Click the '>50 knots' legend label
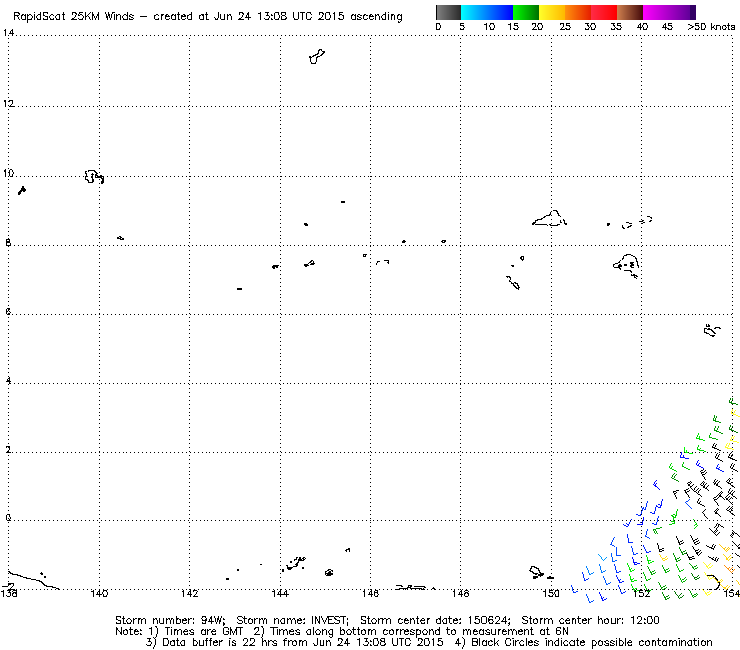Screen dimensions: 740x650 point(711,27)
